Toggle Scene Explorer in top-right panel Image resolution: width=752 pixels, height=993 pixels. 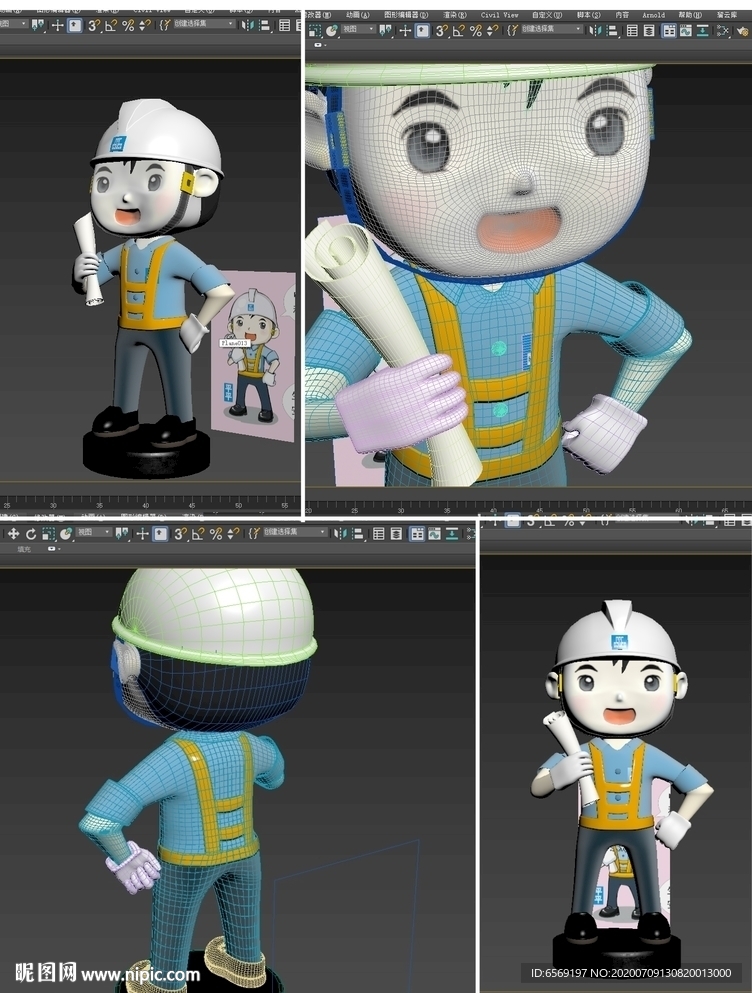632,30
